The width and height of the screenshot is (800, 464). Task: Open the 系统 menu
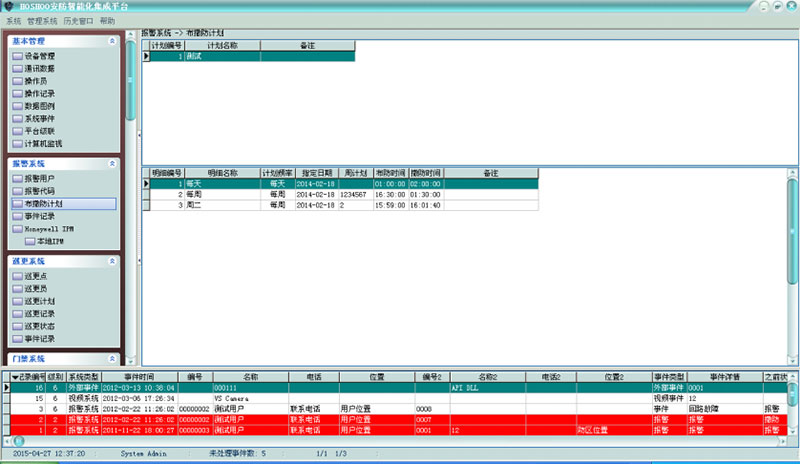click(13, 20)
